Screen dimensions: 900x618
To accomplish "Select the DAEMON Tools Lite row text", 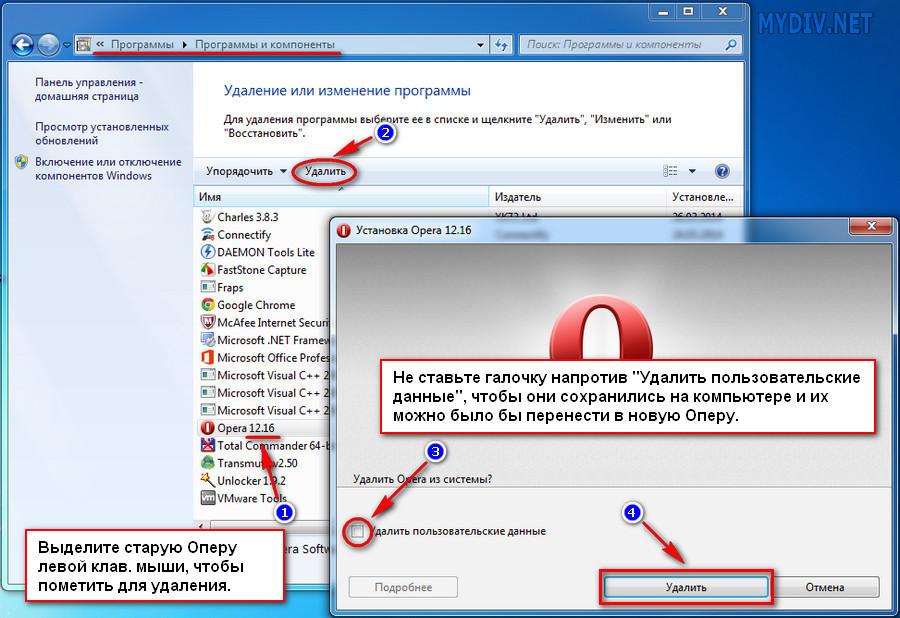I will click(x=266, y=252).
